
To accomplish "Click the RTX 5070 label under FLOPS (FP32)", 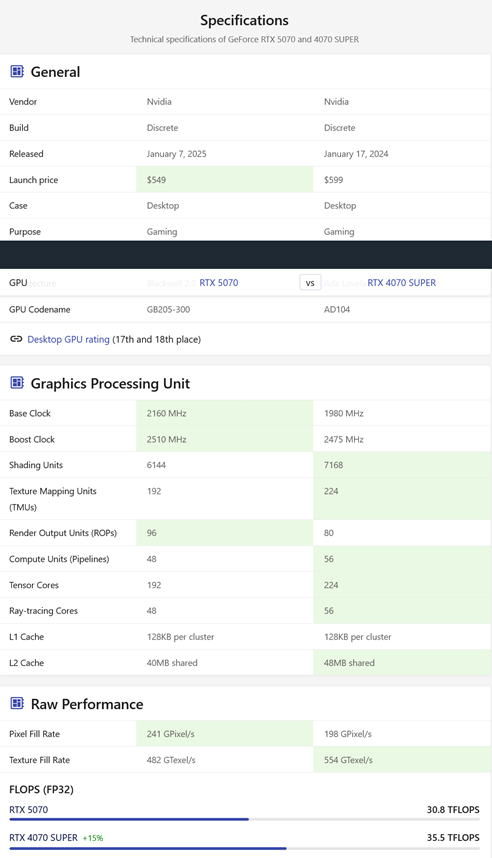I will pyautogui.click(x=28, y=809).
